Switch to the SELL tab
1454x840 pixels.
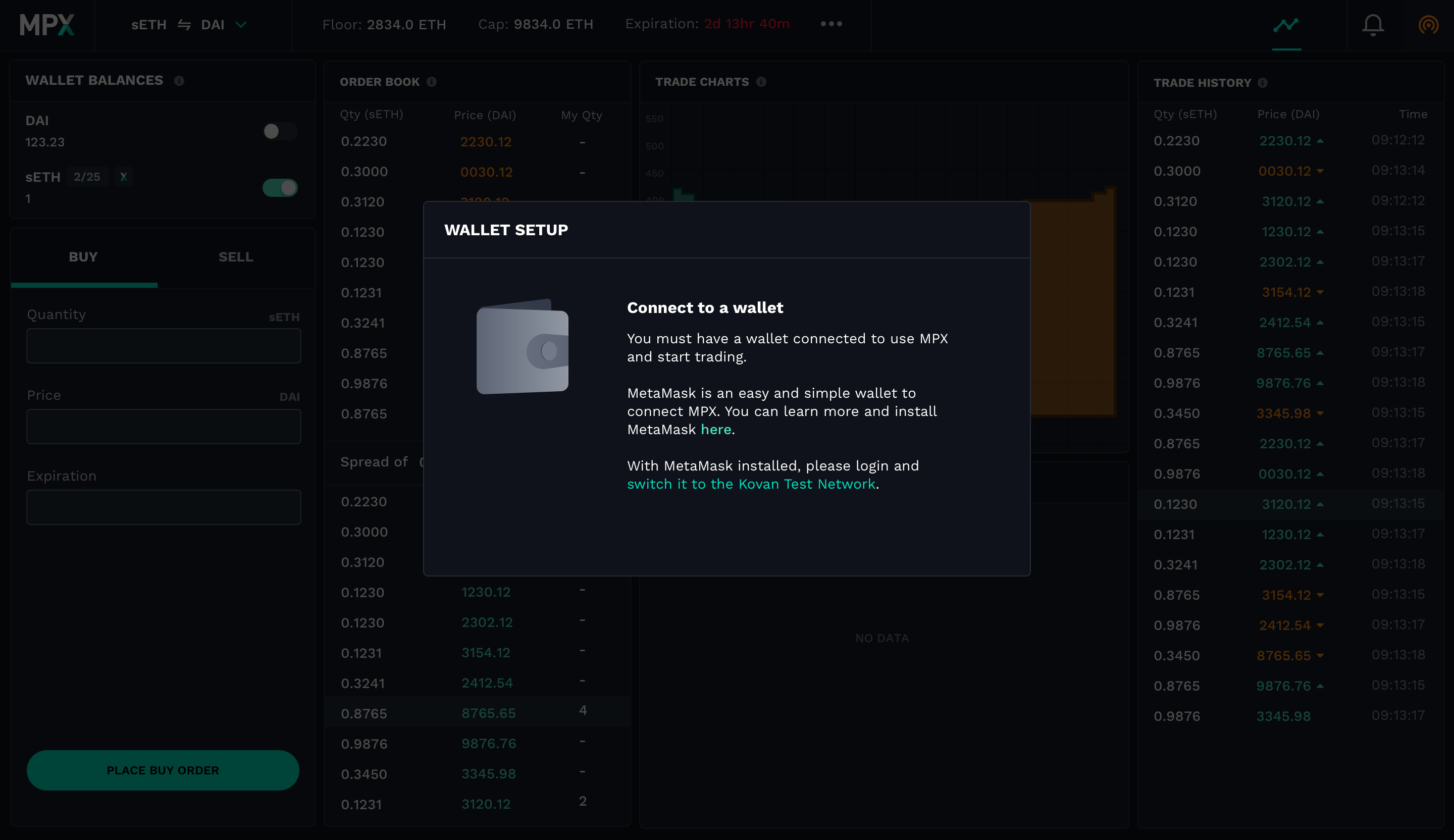236,257
